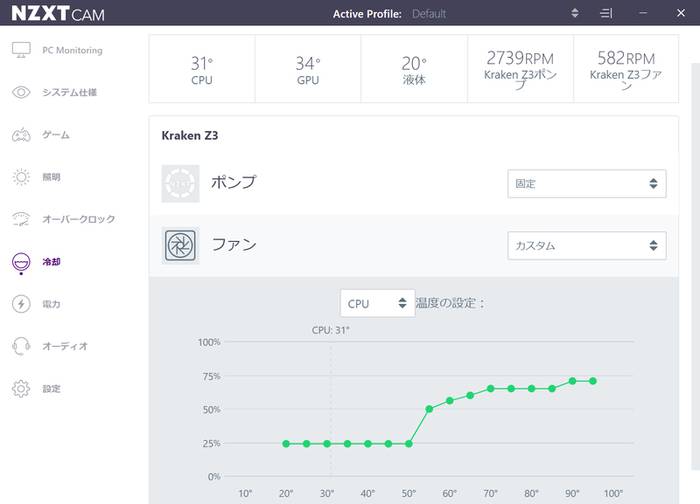Viewport: 700px width, 504px height.
Task: Open the オーバークロック gauge icon
Action: (x=21, y=219)
